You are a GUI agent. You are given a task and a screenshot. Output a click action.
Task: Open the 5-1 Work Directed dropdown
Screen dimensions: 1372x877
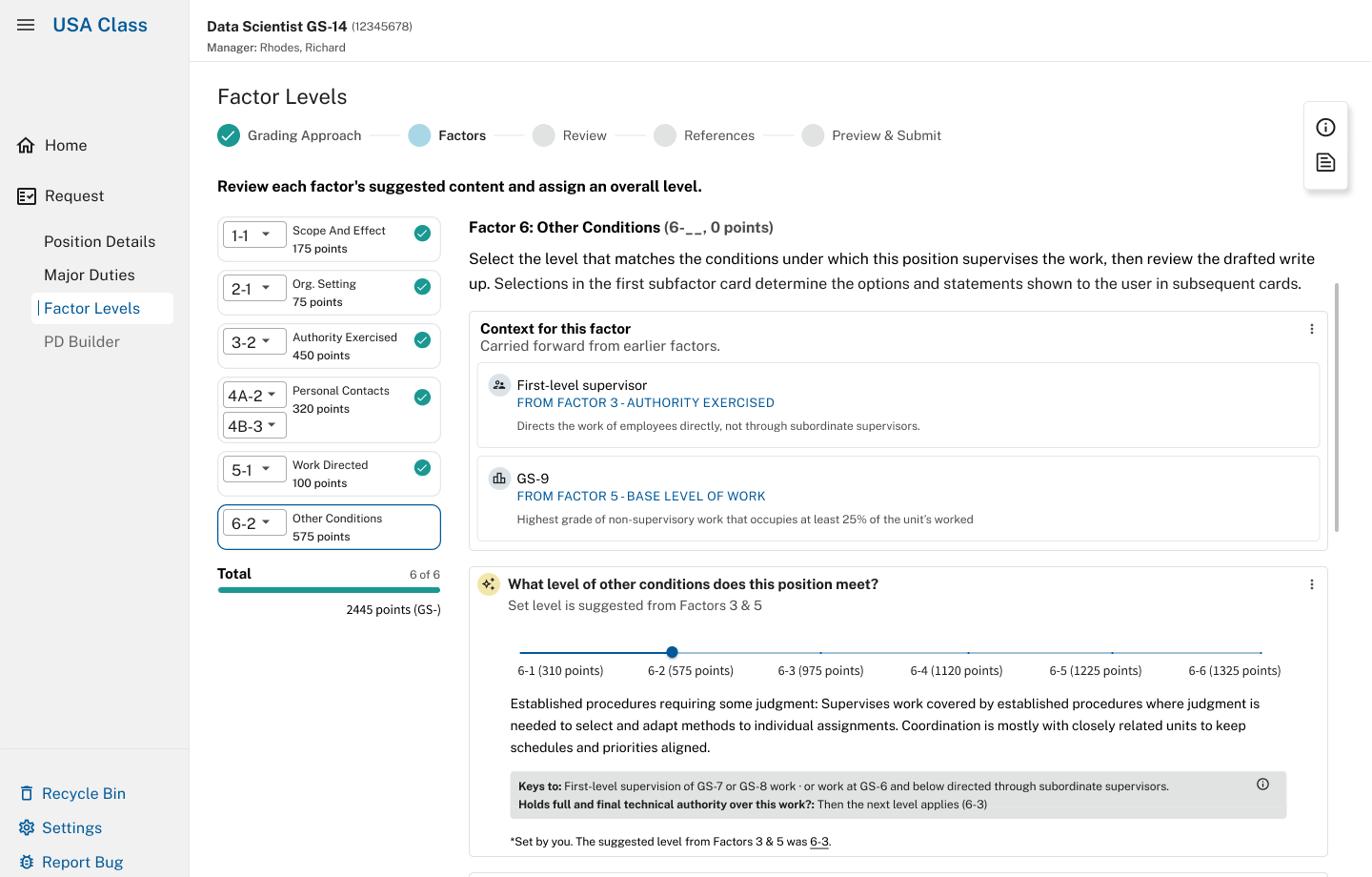(254, 469)
